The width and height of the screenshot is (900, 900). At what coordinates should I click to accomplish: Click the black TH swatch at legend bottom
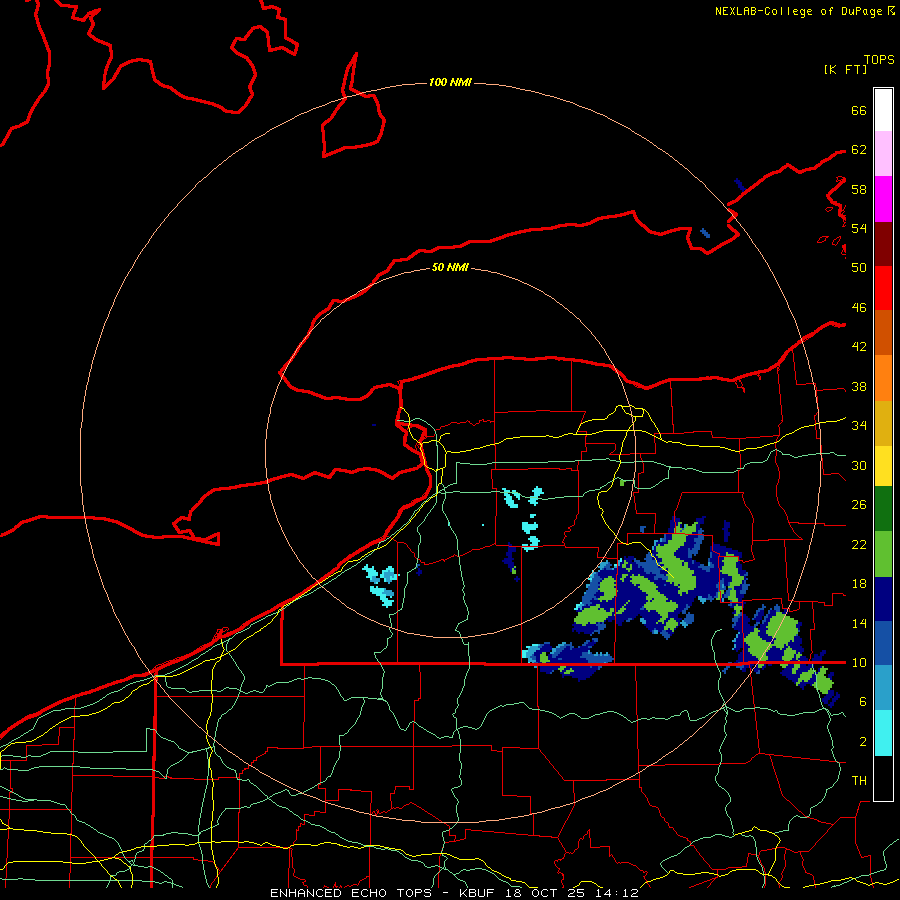click(883, 778)
